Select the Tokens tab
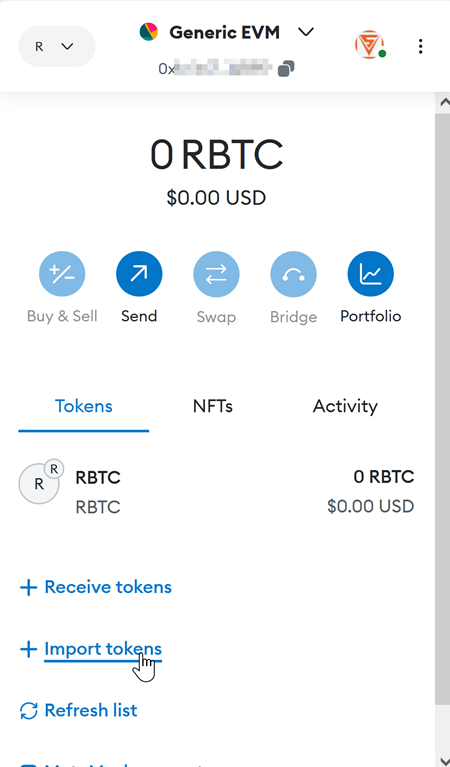This screenshot has height=767, width=450. (84, 406)
